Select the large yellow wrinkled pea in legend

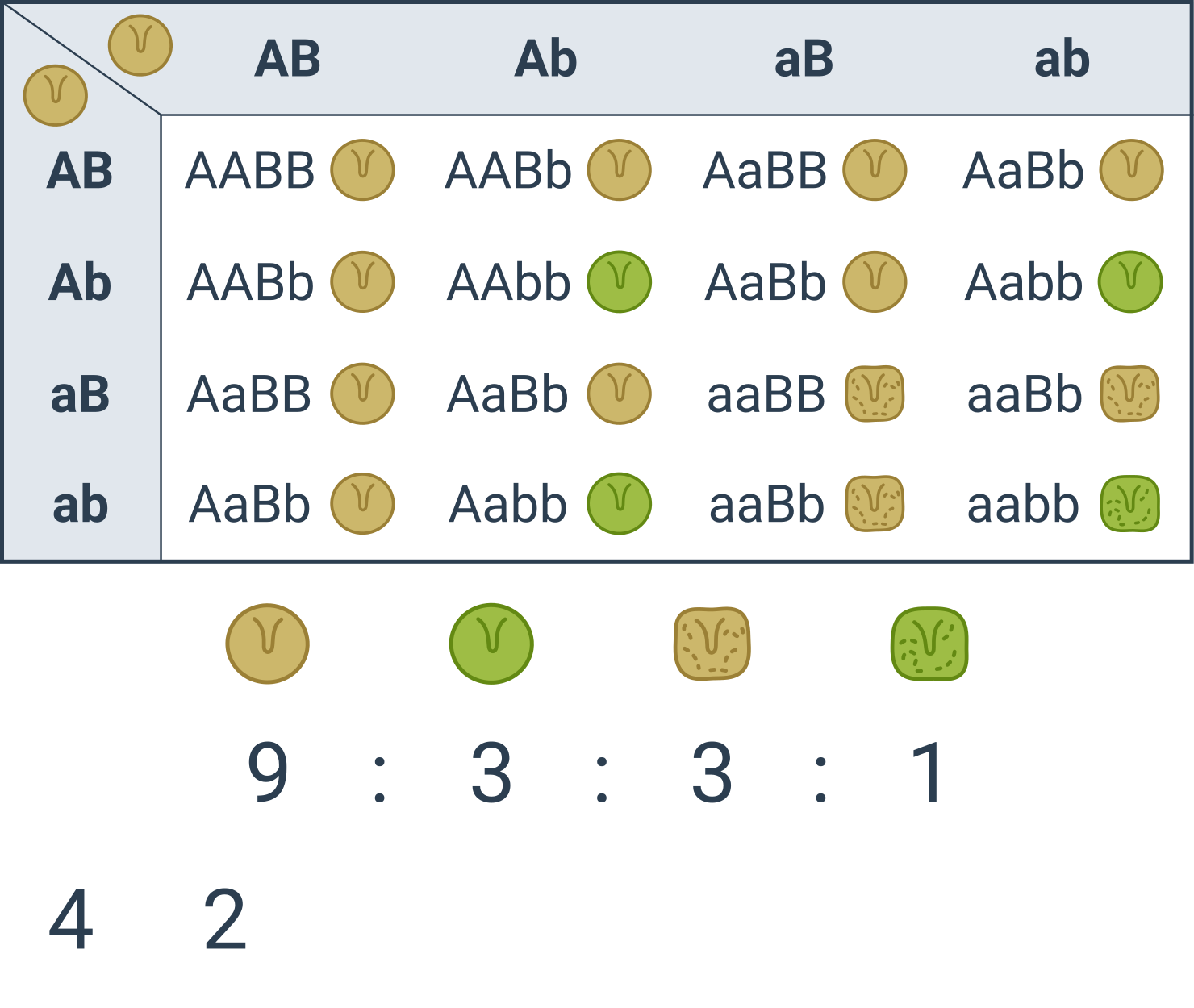[x=712, y=644]
